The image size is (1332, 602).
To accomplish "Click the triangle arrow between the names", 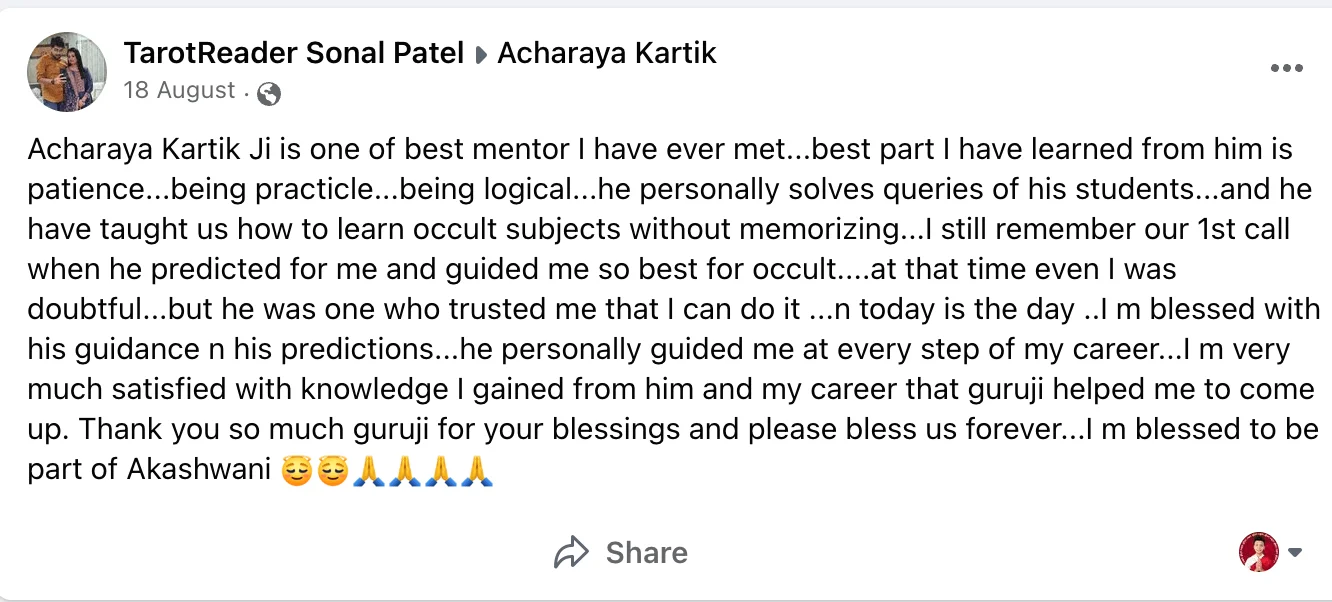I will tap(481, 56).
